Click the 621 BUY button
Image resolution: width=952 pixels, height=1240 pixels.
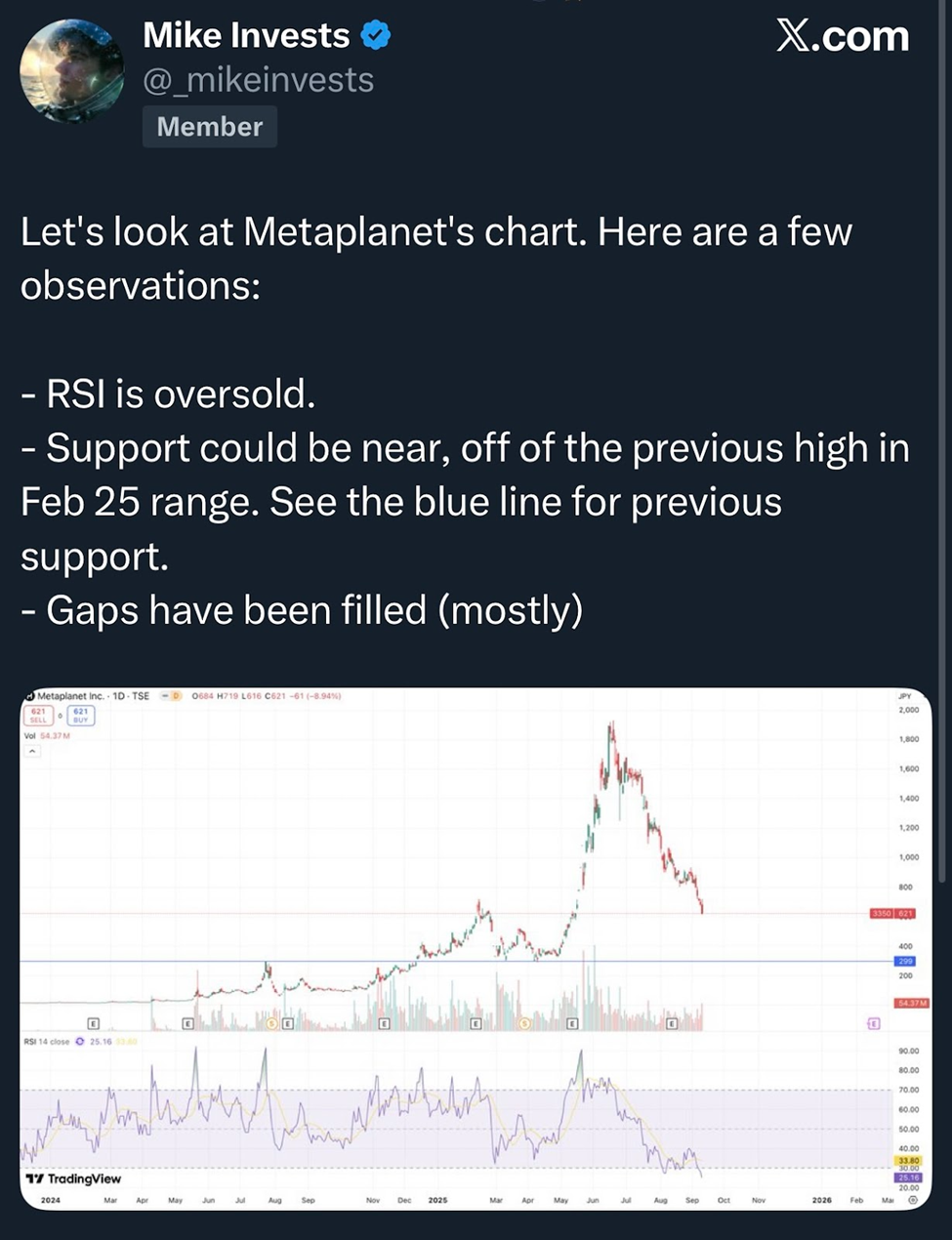(81, 716)
